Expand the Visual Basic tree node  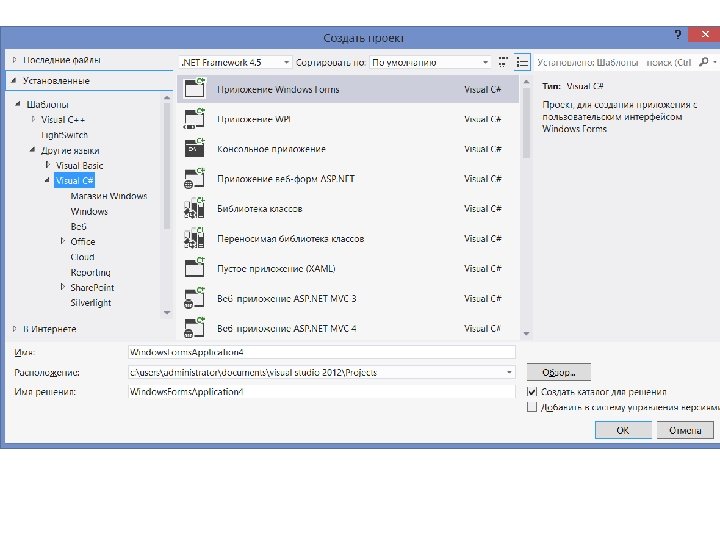coord(48,165)
